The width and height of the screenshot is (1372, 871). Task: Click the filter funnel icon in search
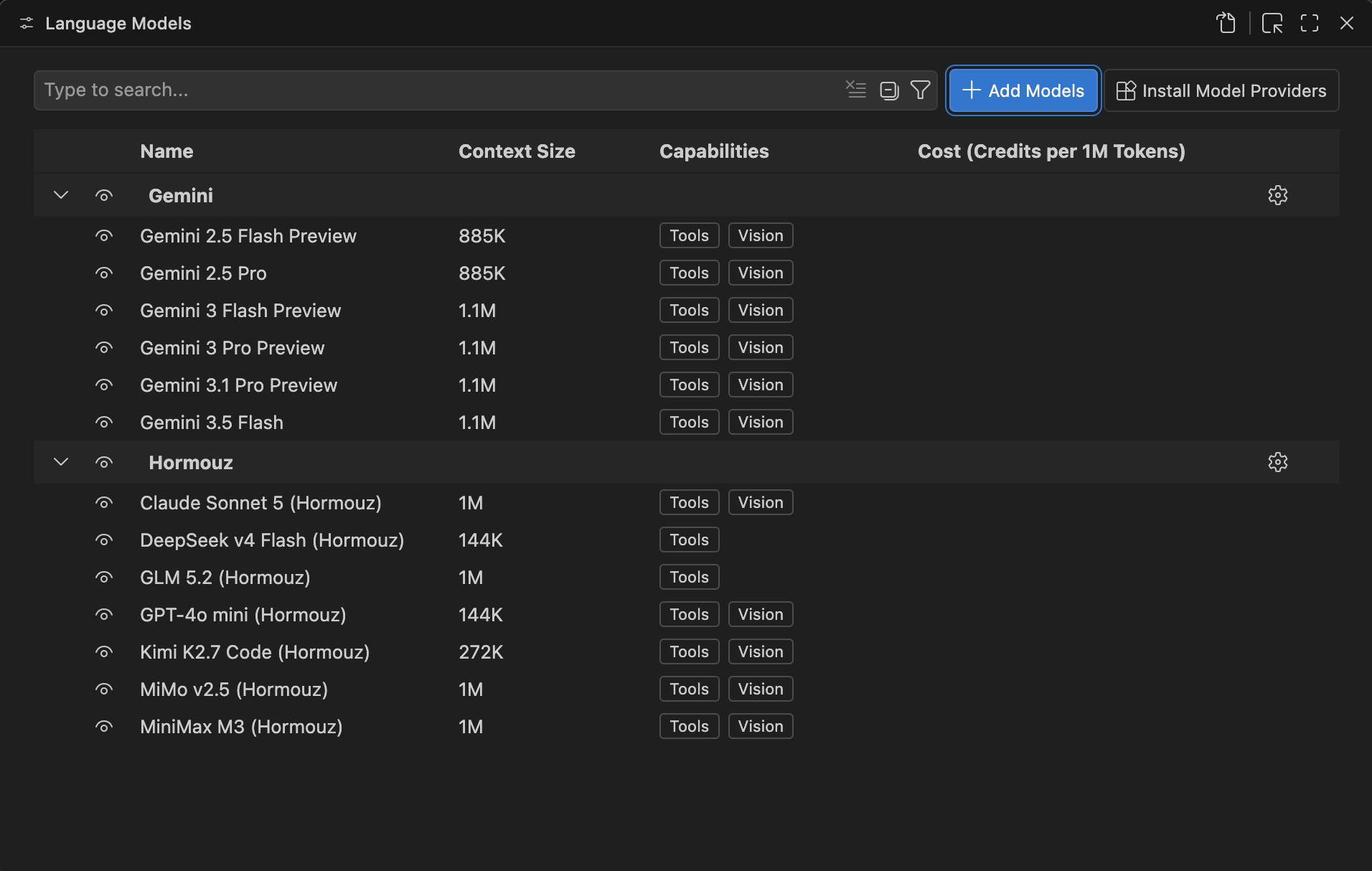(x=920, y=90)
